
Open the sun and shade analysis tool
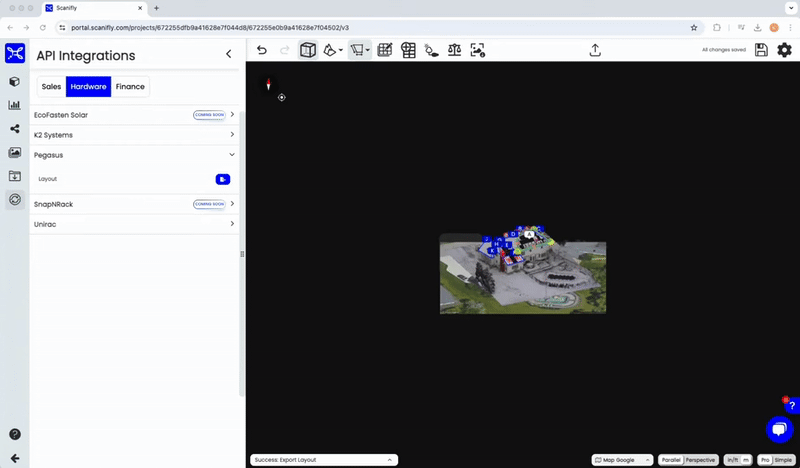tap(432, 50)
